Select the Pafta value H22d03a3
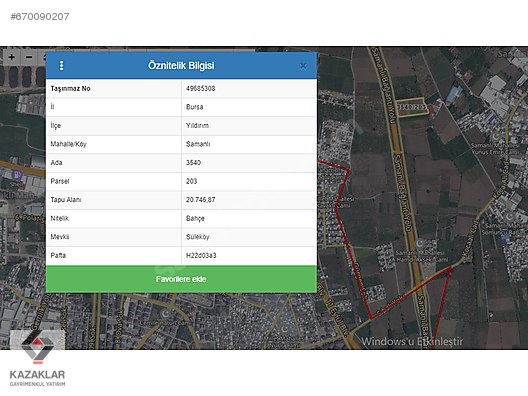The image size is (528, 396). coord(201,256)
